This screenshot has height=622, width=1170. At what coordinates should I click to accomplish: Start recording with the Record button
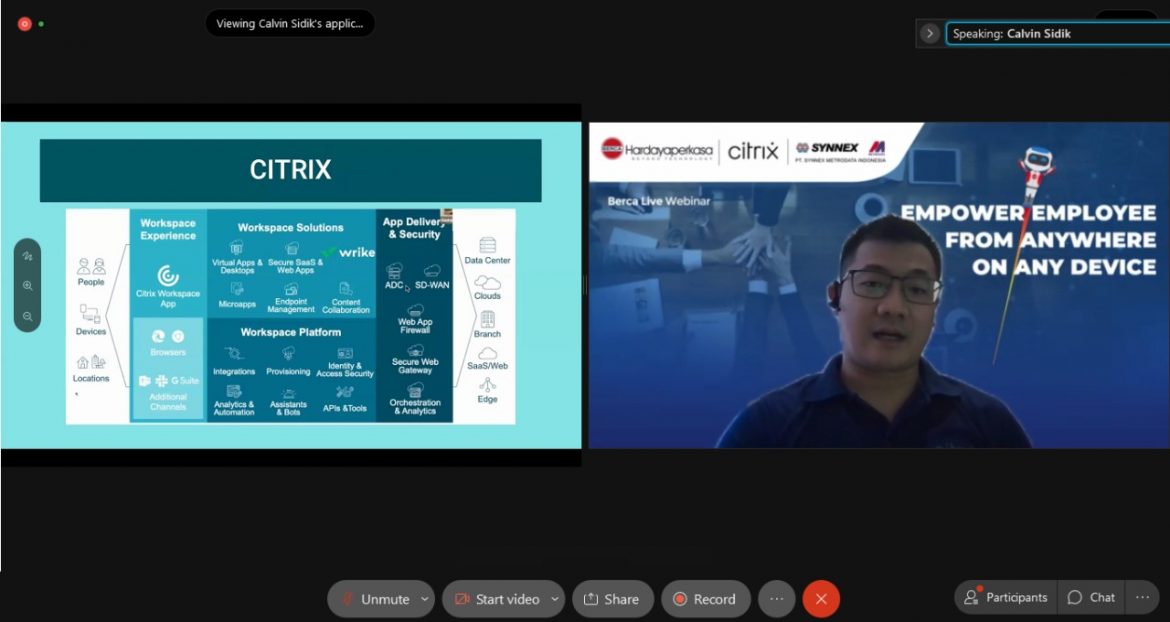[x=705, y=599]
